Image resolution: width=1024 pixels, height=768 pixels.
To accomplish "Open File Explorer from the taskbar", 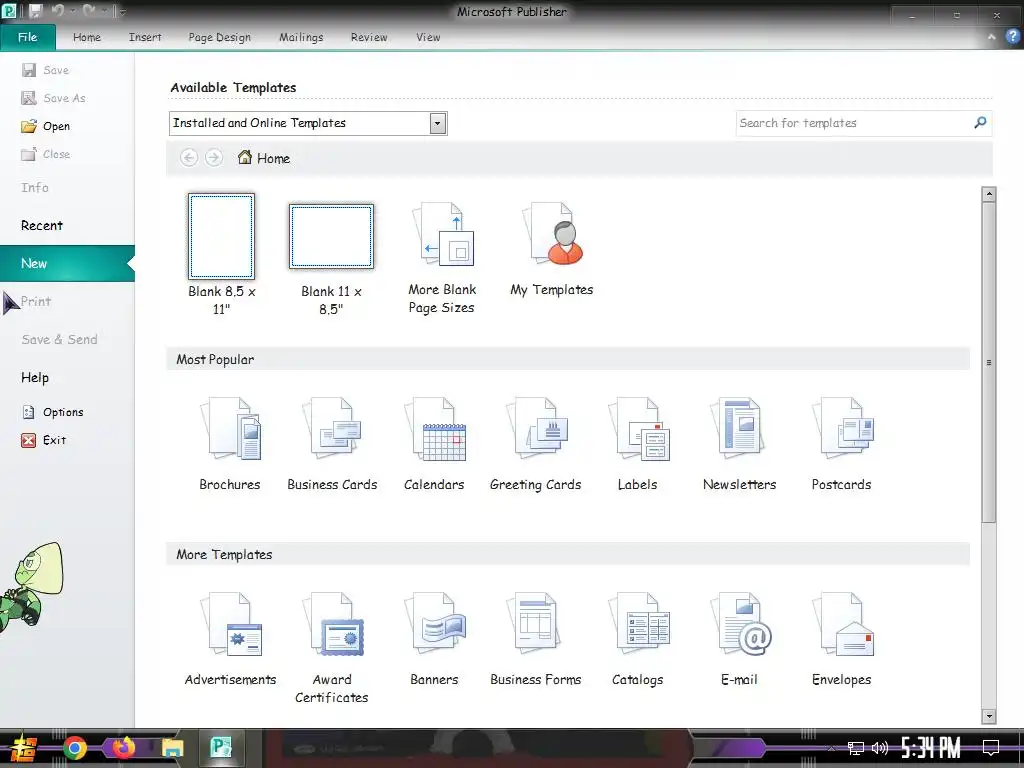I will click(172, 748).
